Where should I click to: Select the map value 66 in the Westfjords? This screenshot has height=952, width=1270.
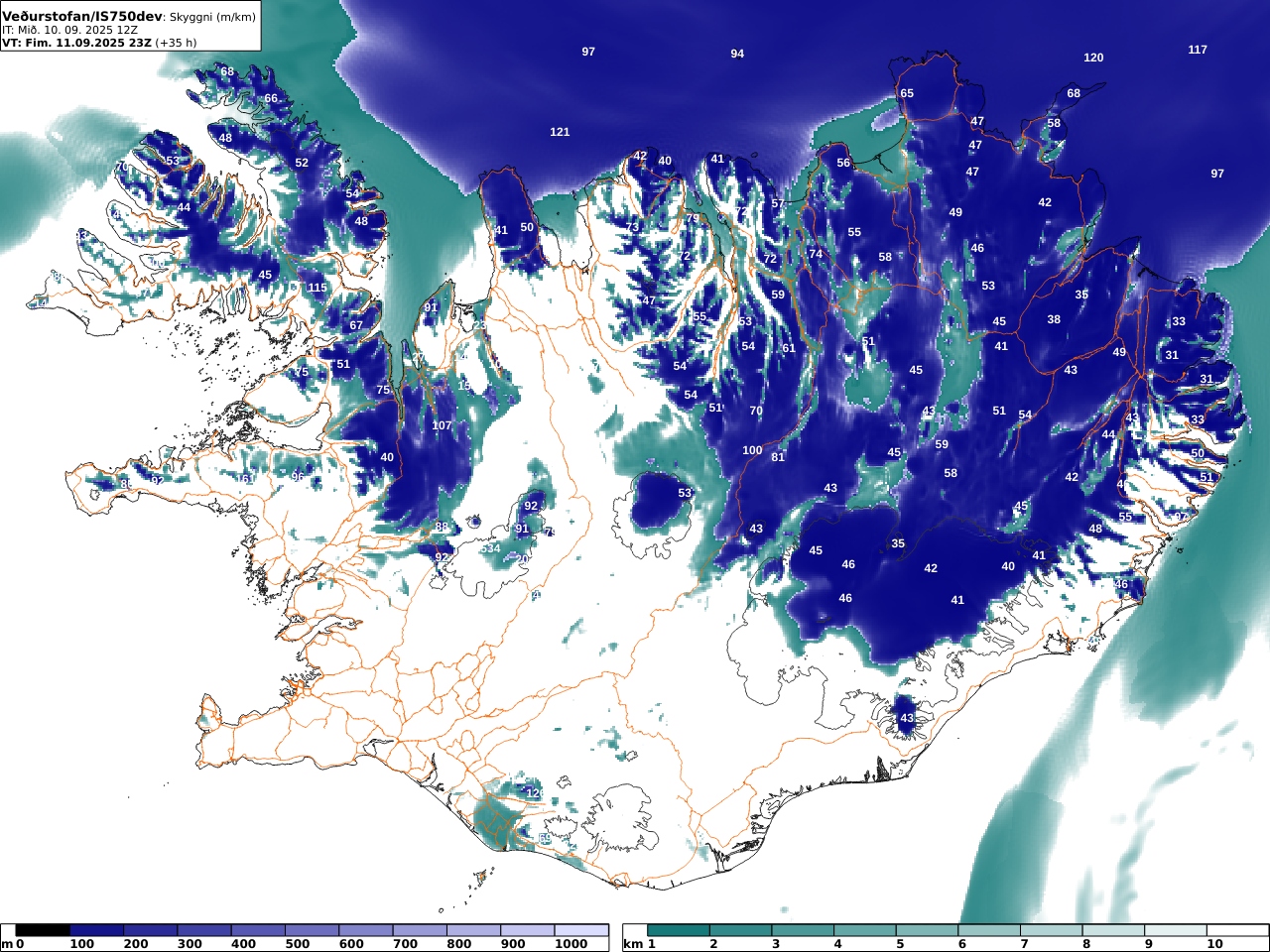click(x=271, y=98)
